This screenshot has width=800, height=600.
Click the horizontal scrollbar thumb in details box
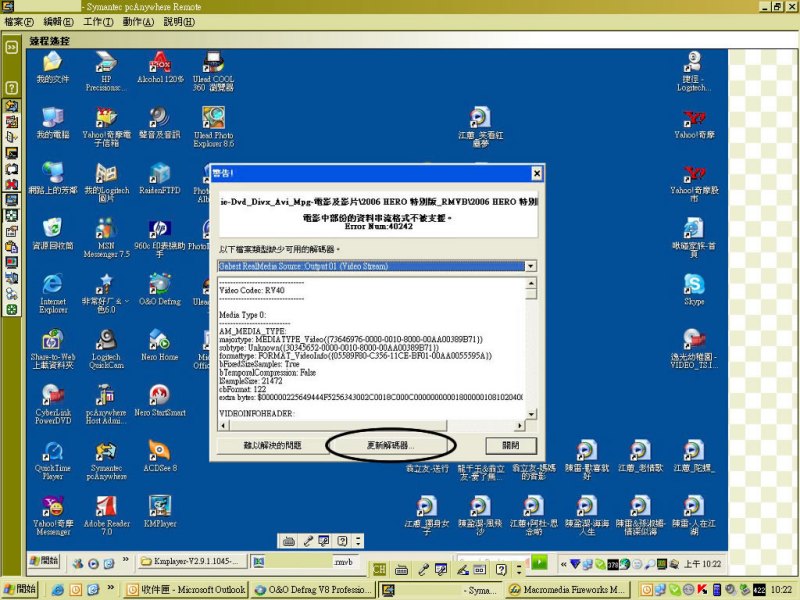coord(338,425)
